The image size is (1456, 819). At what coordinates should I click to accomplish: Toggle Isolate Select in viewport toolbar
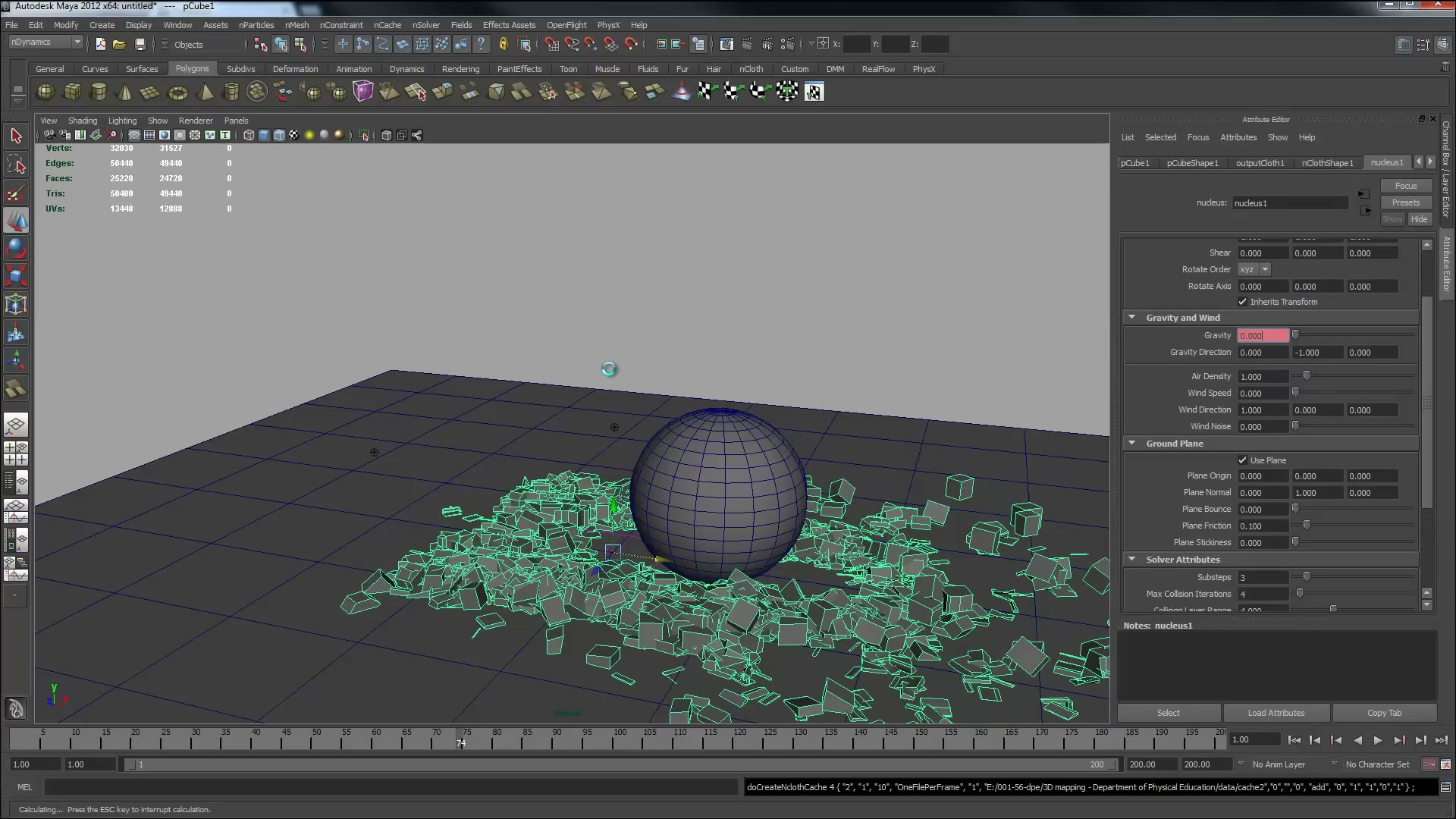(x=364, y=135)
